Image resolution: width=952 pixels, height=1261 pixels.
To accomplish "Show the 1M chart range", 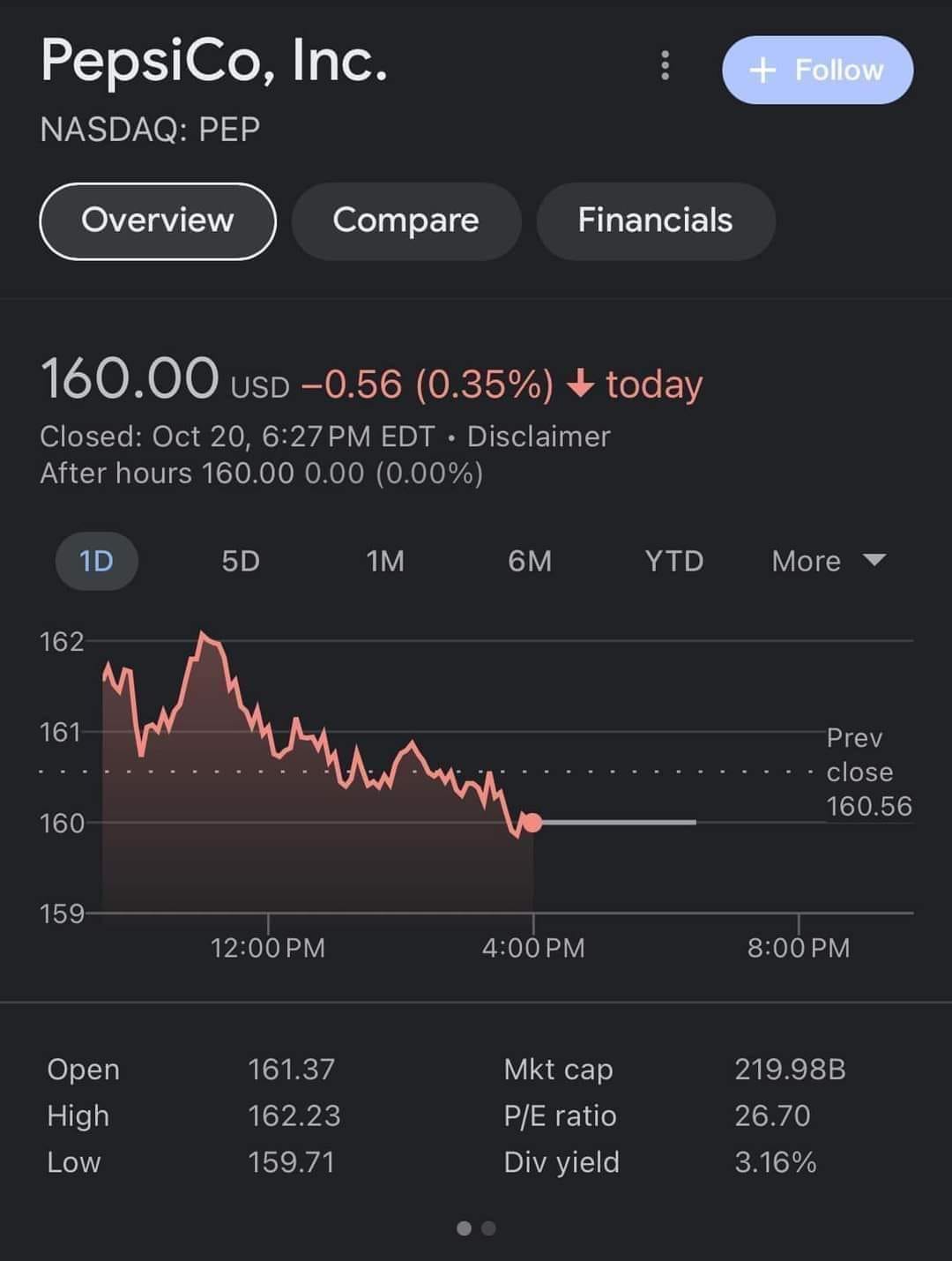I will (x=385, y=561).
